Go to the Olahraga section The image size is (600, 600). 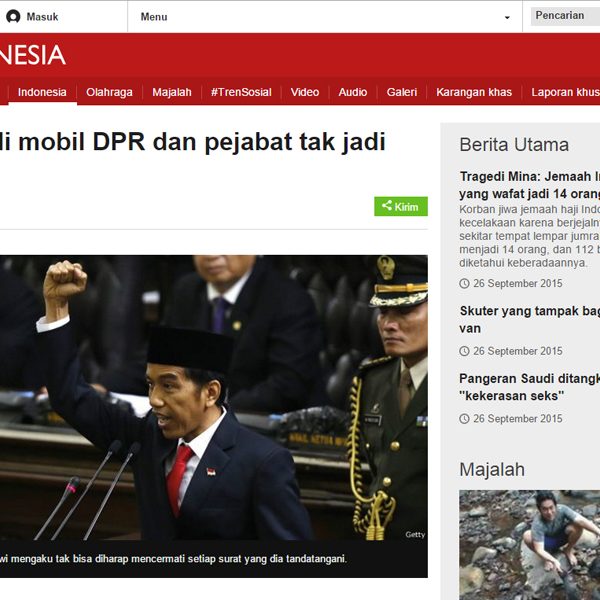click(x=109, y=92)
